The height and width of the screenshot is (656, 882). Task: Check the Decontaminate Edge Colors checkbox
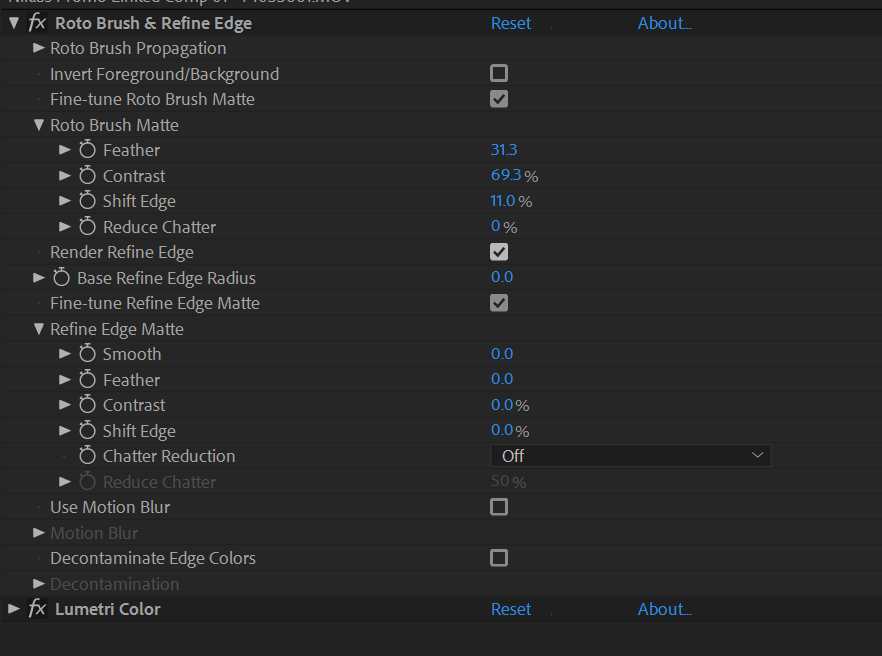pos(499,558)
